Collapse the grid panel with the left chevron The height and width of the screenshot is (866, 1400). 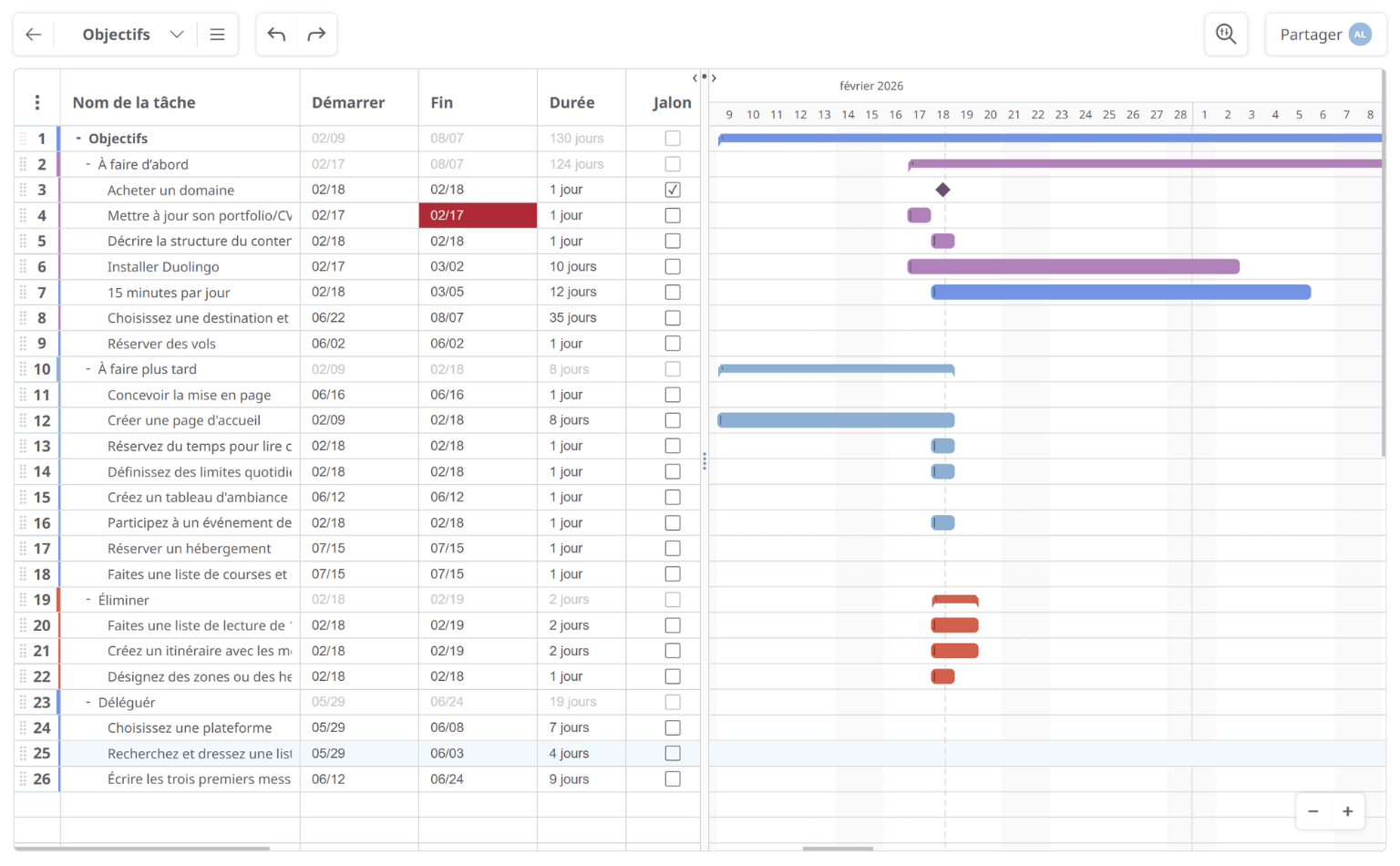pos(695,77)
